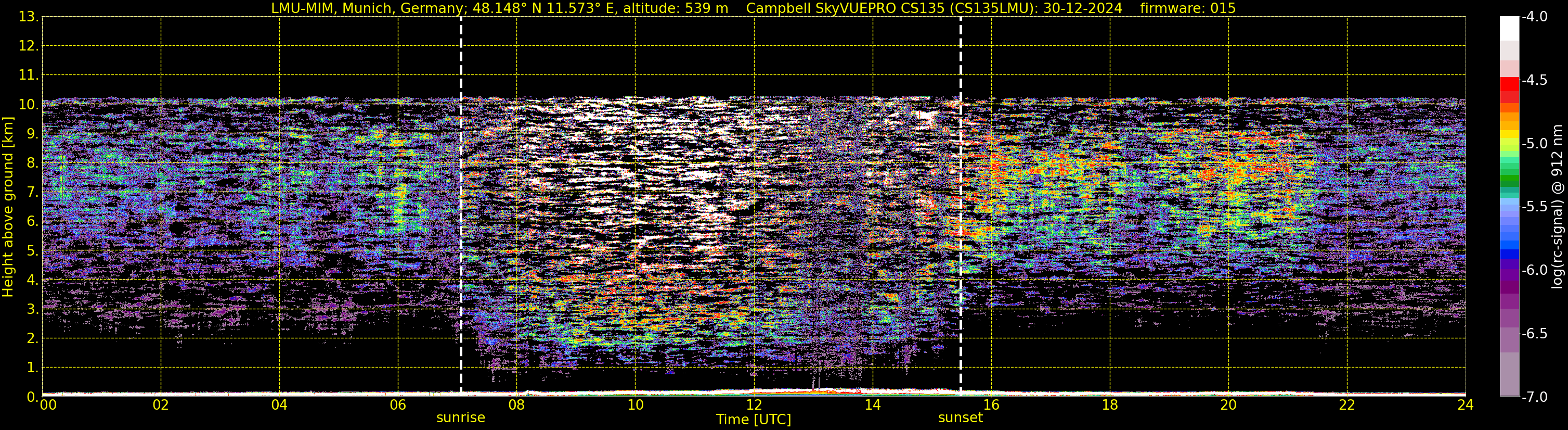Click the 'firmware: 015' text
1568x430 pixels.
tap(1187, 8)
